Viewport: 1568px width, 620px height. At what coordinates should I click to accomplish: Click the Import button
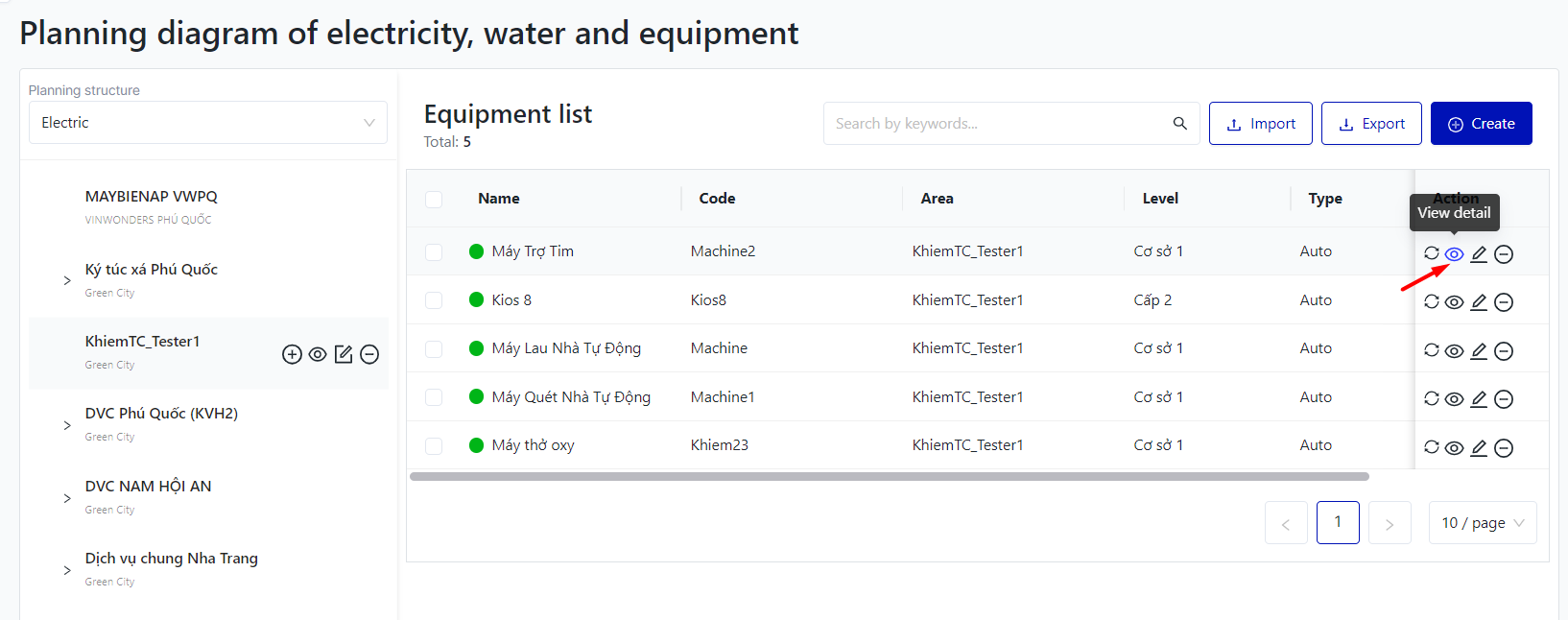coord(1260,124)
